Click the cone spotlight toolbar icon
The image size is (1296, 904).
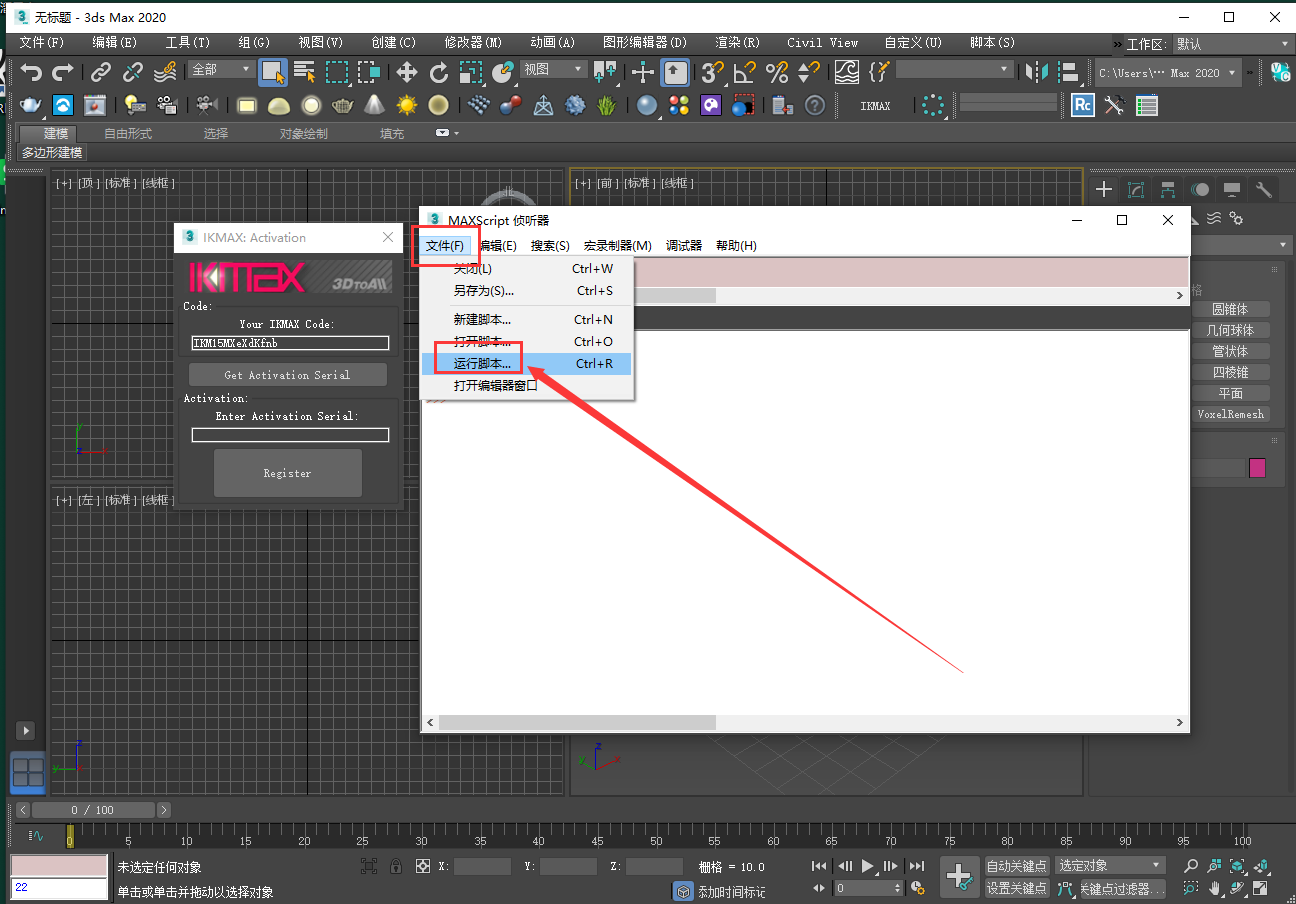coord(374,105)
